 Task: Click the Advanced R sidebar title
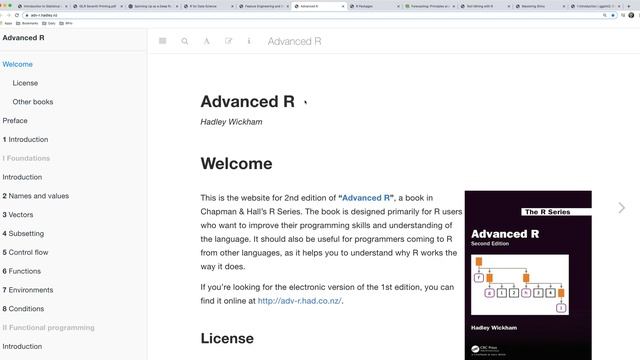tap(23, 38)
